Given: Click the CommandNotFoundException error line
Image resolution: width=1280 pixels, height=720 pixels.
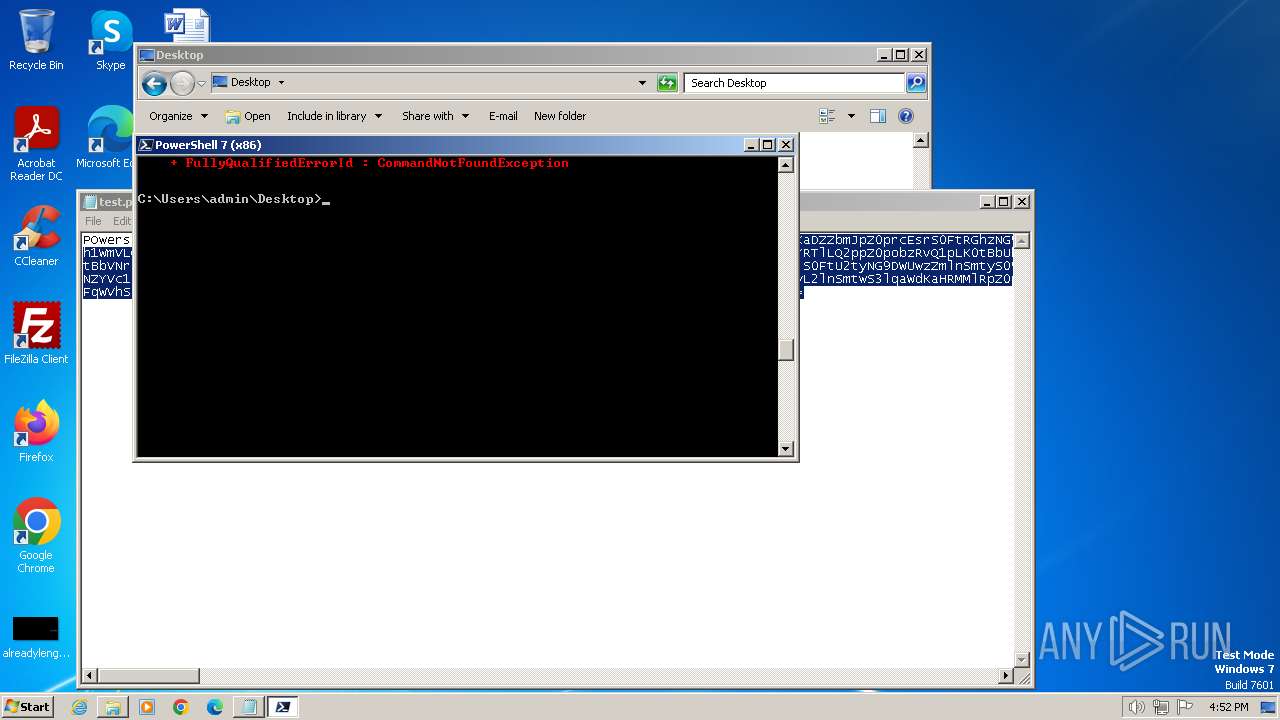Looking at the screenshot, I should pos(369,163).
